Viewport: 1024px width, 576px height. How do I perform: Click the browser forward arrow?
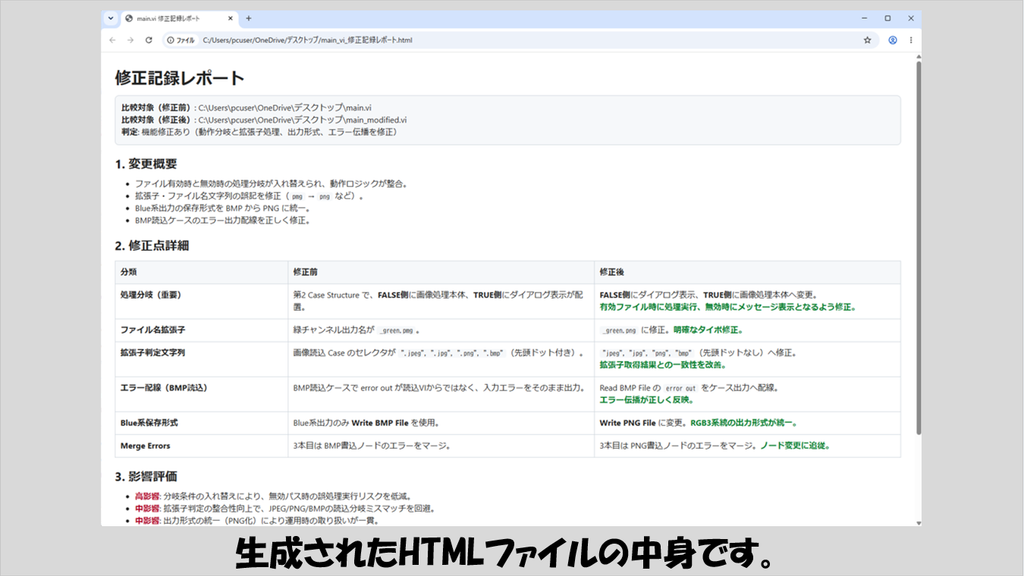click(x=131, y=40)
